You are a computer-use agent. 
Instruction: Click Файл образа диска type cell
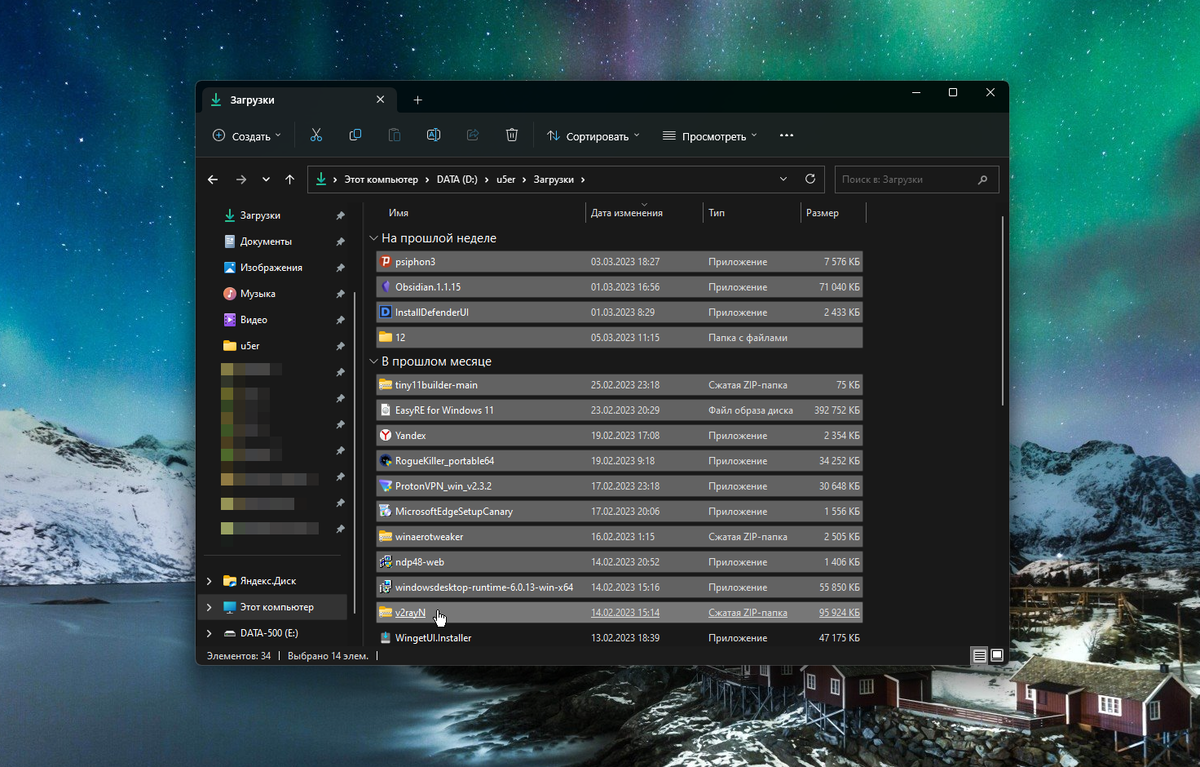pos(751,410)
